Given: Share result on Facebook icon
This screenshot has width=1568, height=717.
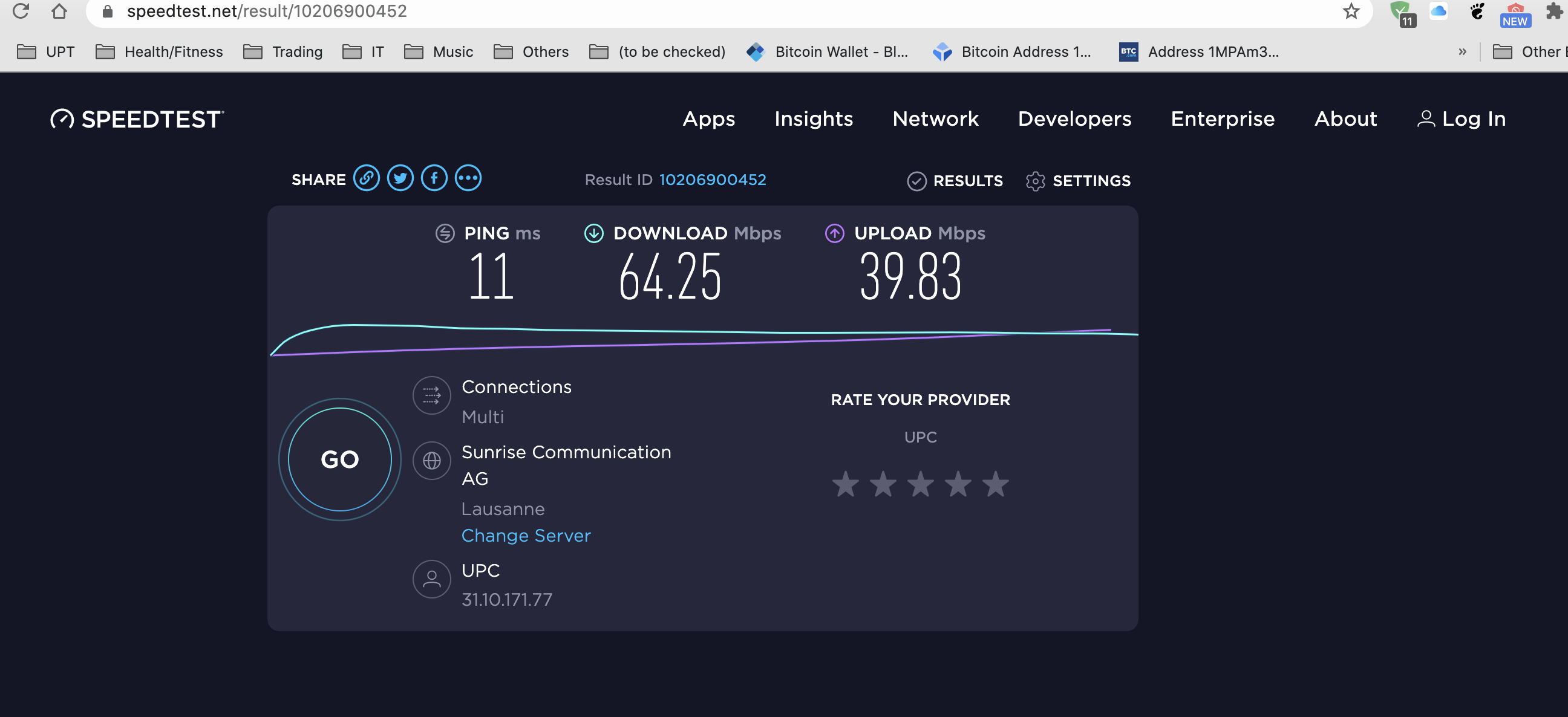Looking at the screenshot, I should pyautogui.click(x=434, y=178).
